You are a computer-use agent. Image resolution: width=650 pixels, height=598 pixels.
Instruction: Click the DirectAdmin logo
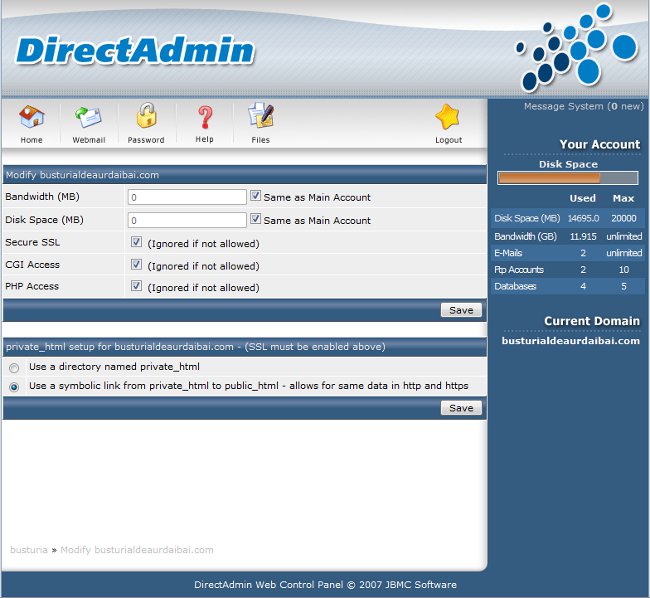(135, 50)
